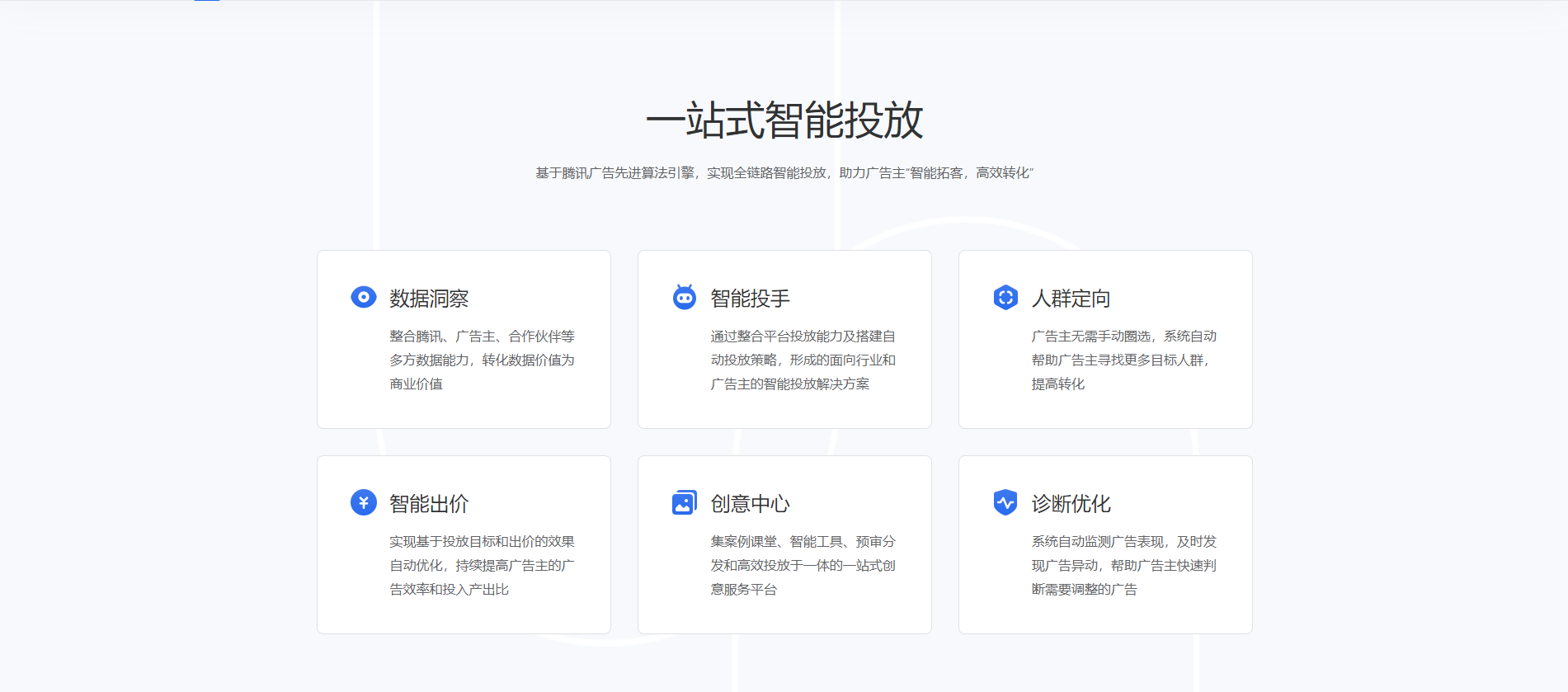Click the eye icon beside 数据洞察
Image resolution: width=1568 pixels, height=692 pixels.
pyautogui.click(x=364, y=297)
